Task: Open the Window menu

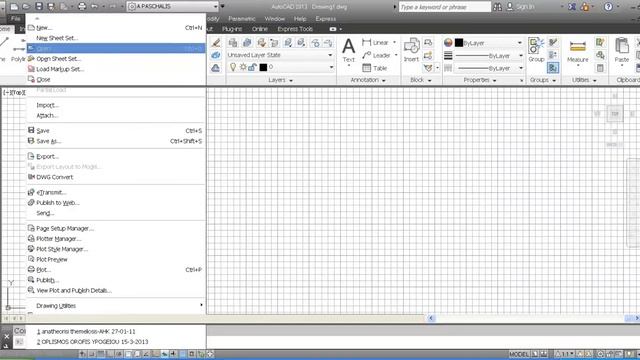Action: [x=274, y=19]
